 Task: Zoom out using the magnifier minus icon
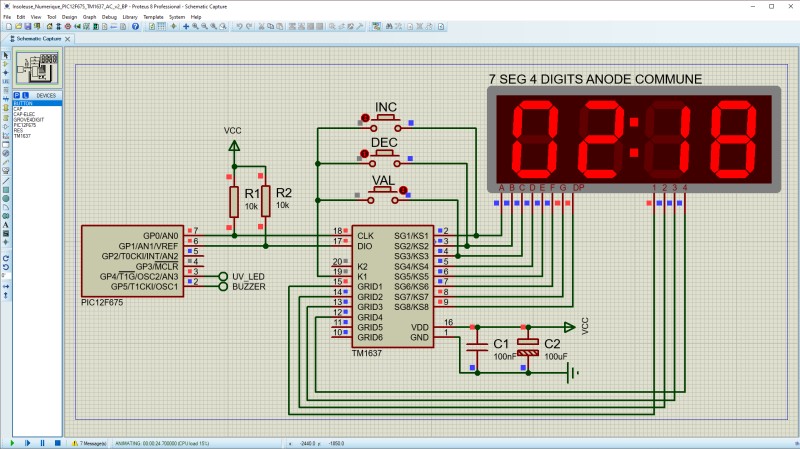[x=204, y=27]
